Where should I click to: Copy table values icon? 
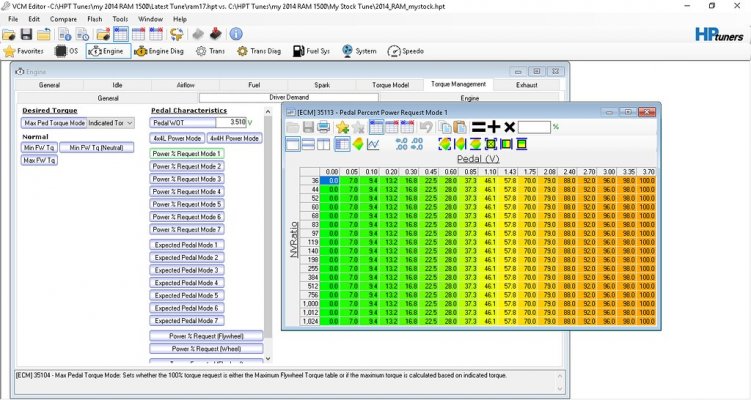click(445, 127)
